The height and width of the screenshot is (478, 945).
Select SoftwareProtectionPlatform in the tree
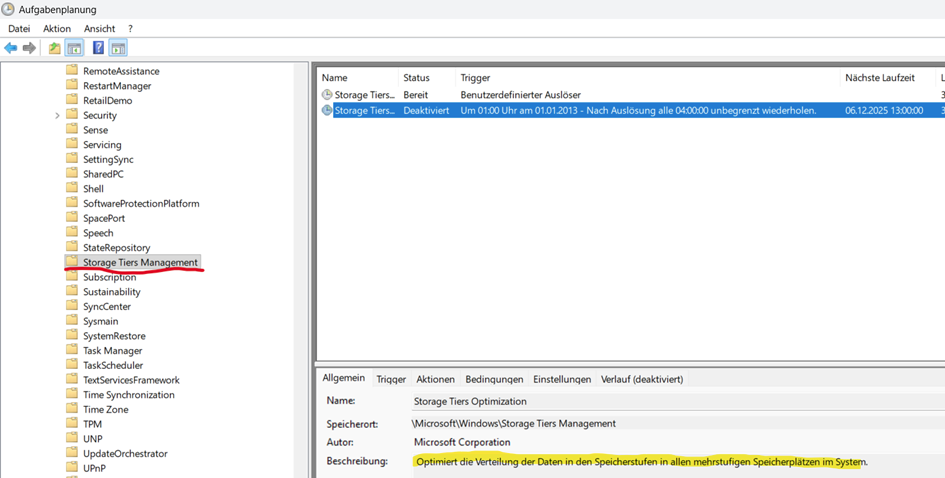[141, 203]
